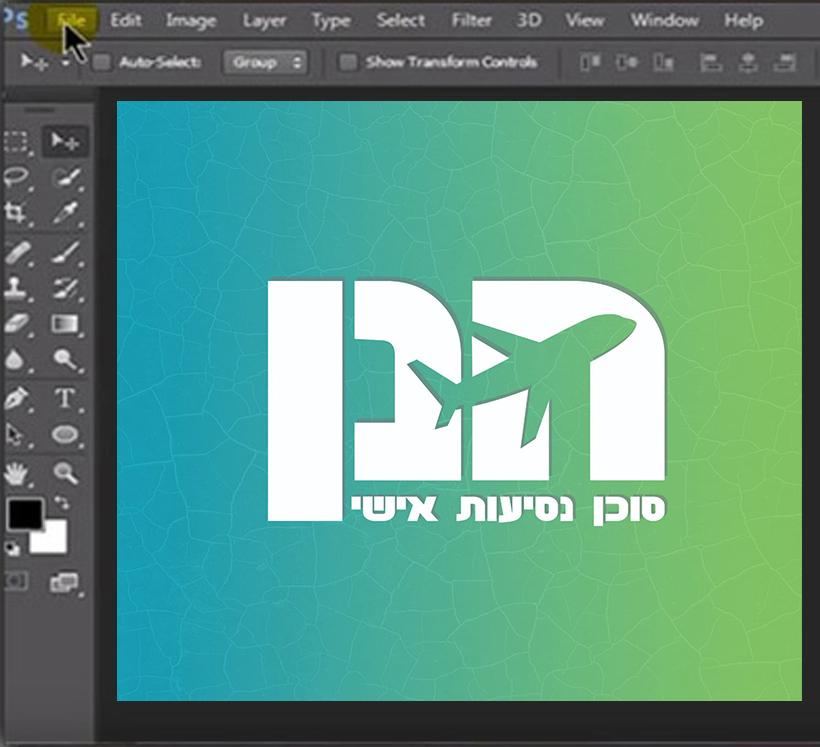Select the Zoom tool
The image size is (820, 747).
(x=66, y=473)
